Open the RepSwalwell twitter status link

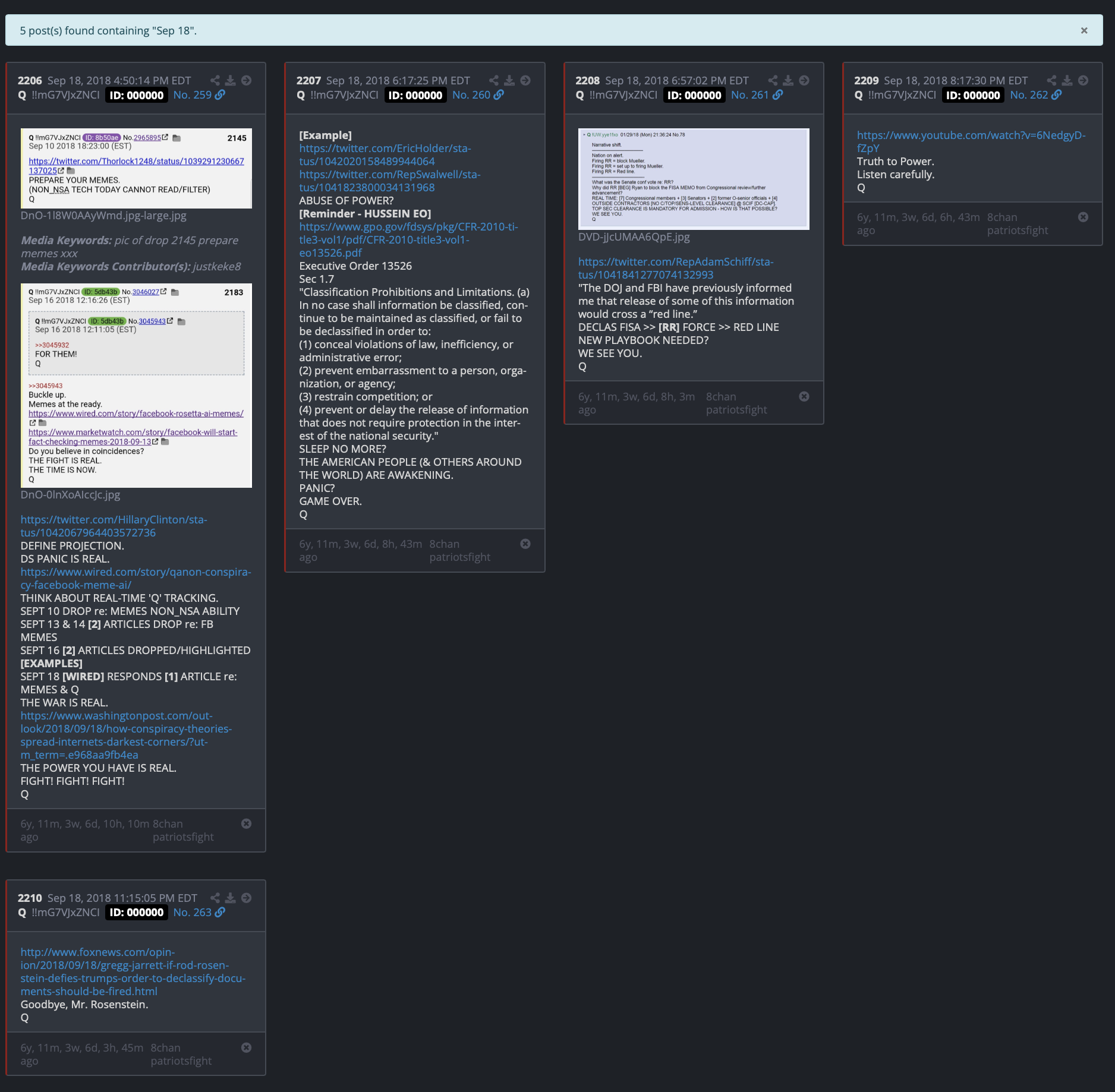[x=389, y=181]
